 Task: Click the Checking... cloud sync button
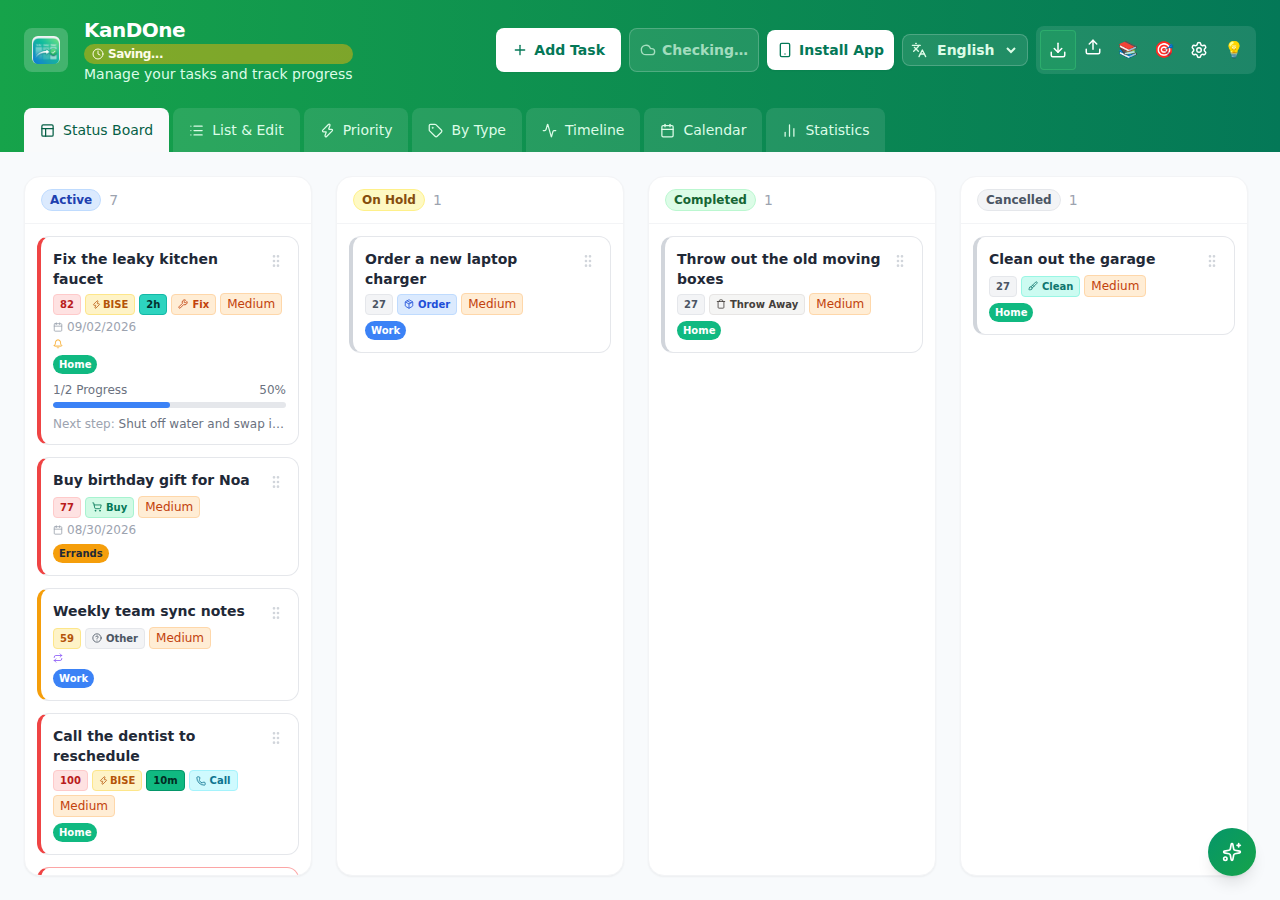(x=694, y=50)
